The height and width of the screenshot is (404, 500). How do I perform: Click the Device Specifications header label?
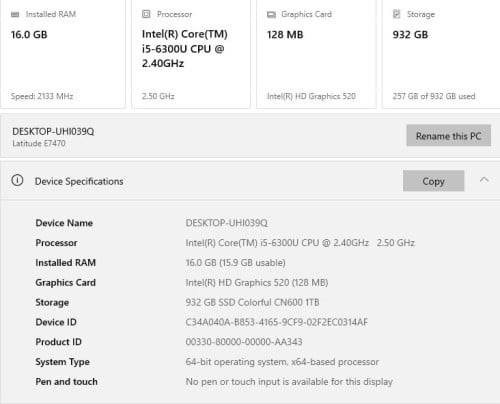click(x=79, y=181)
